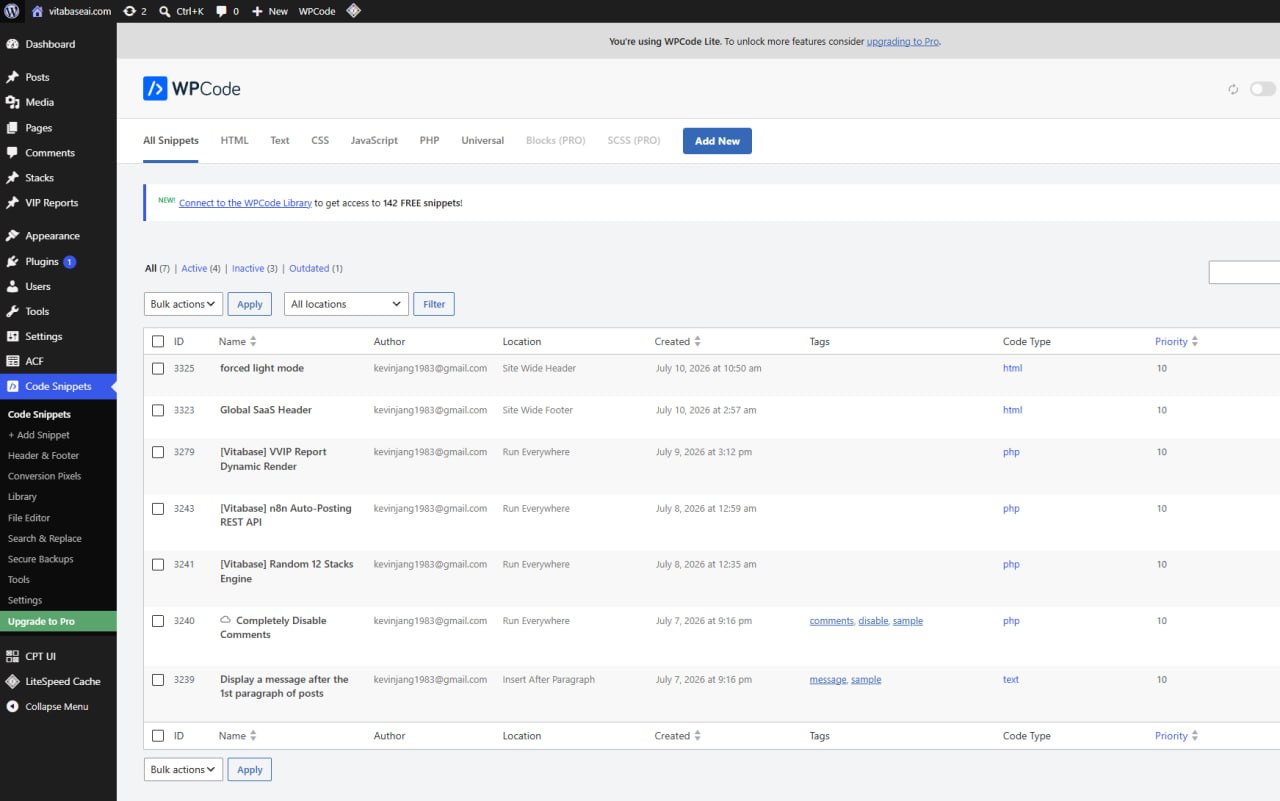Tick the select-all checkbox in table header
This screenshot has height=801, width=1280.
(x=158, y=341)
